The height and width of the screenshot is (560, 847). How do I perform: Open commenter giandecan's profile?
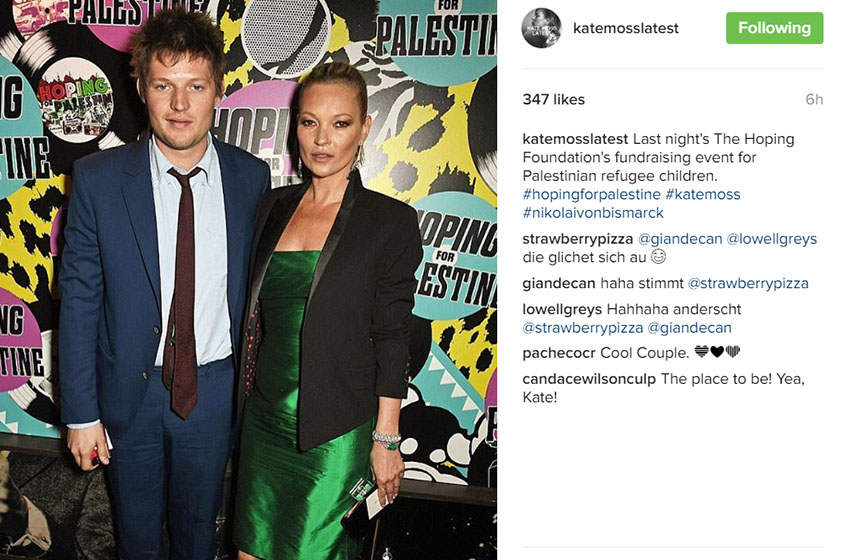tap(559, 284)
